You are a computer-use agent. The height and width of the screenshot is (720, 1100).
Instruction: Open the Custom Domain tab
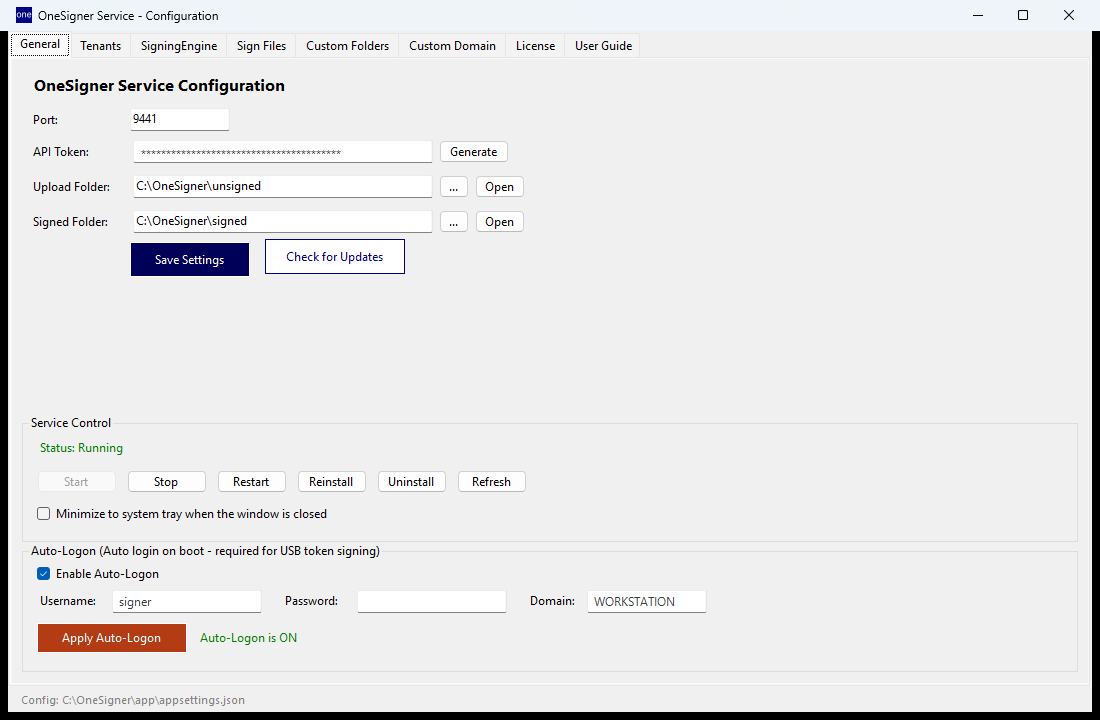452,46
